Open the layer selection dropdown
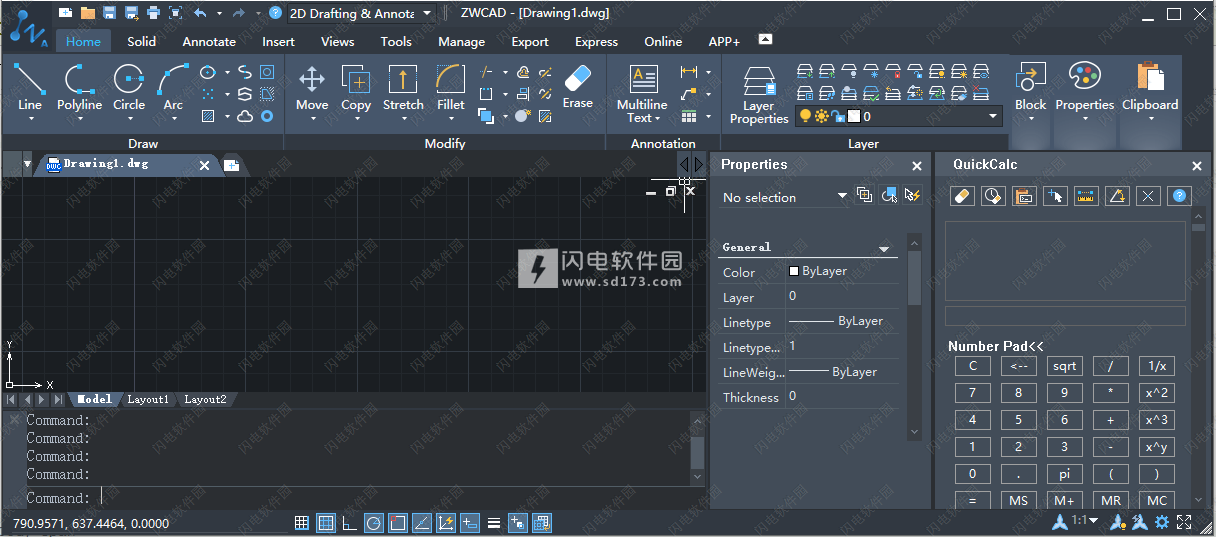 (x=993, y=116)
